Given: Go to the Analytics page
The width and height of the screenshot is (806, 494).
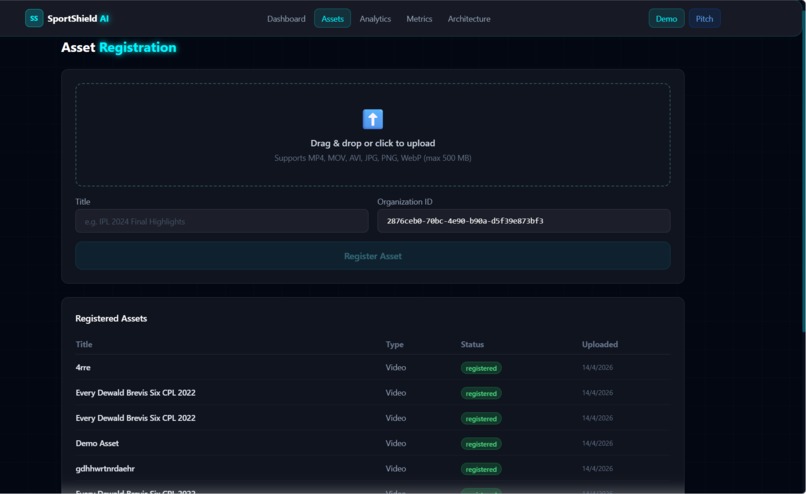Looking at the screenshot, I should [375, 19].
